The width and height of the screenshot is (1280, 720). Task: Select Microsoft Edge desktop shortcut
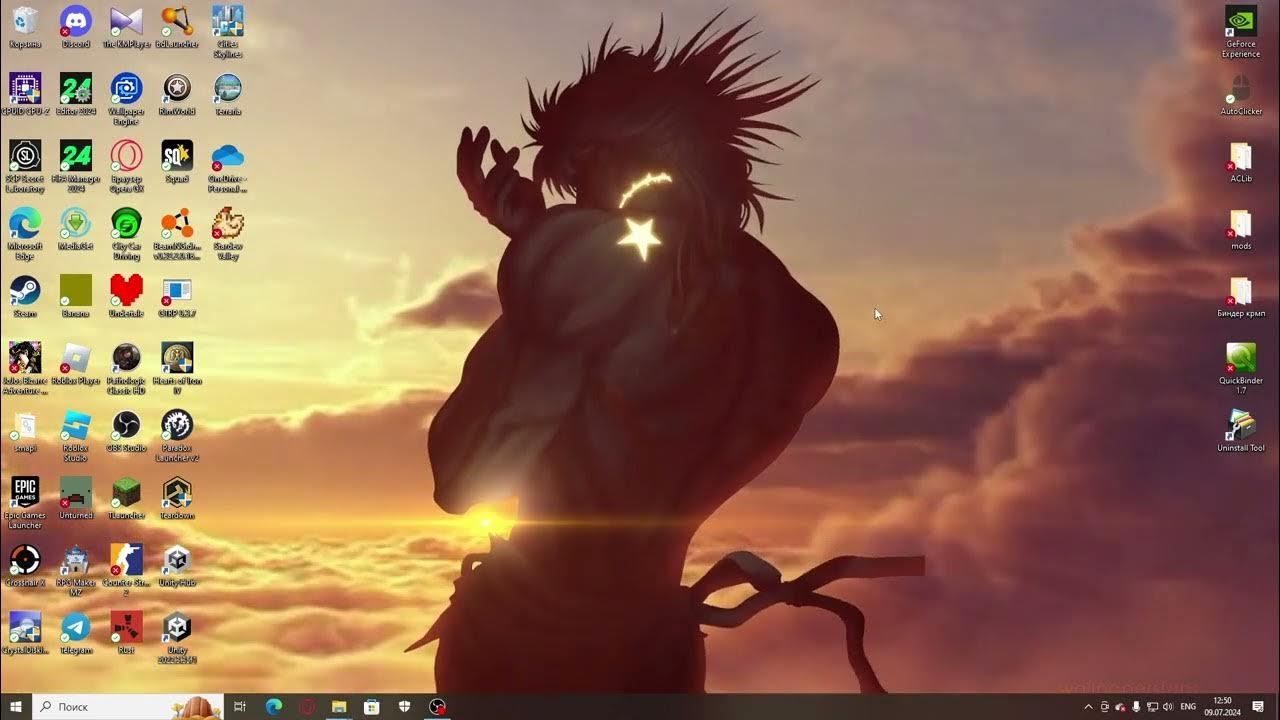click(25, 233)
